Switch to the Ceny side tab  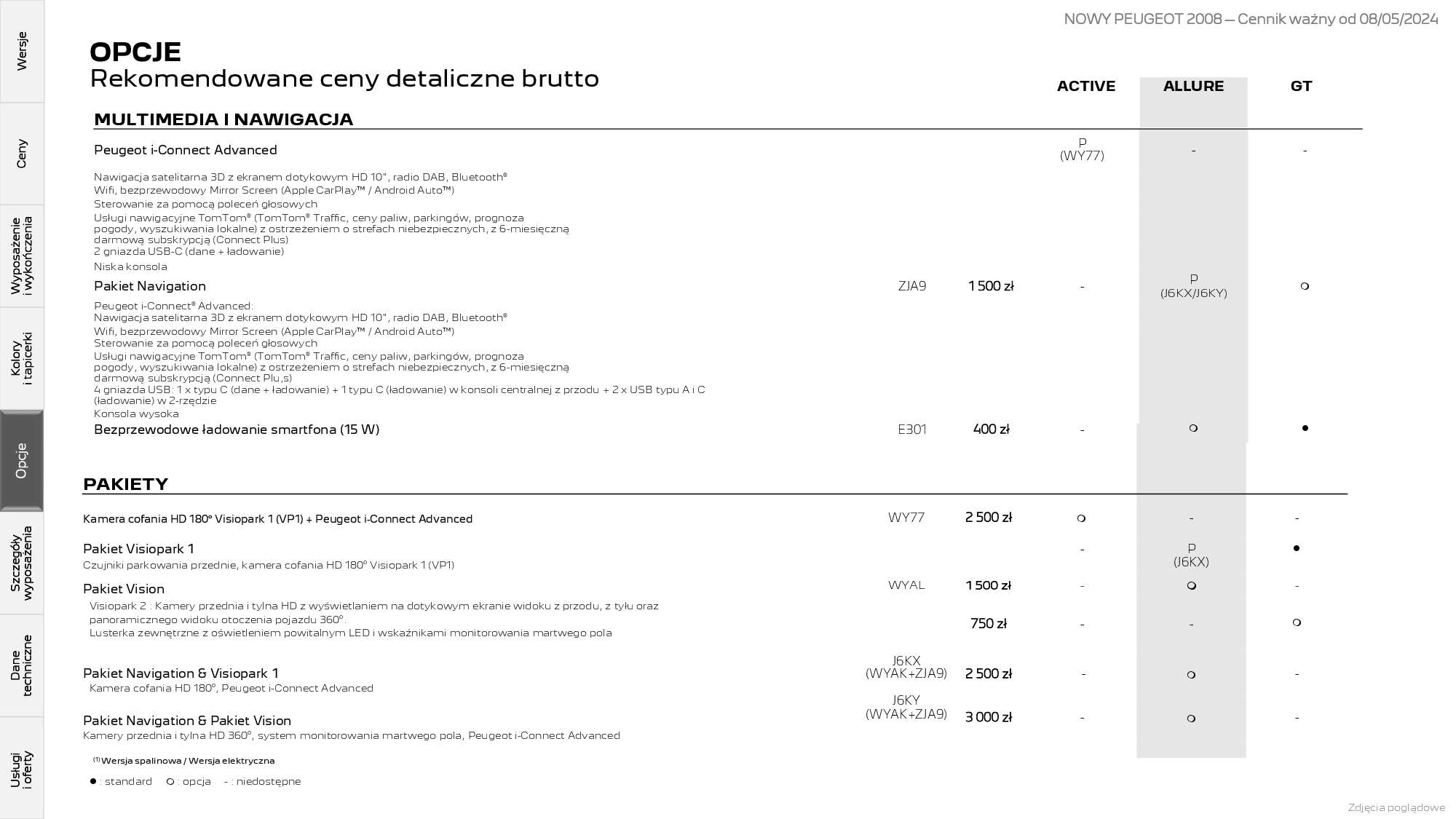pos(22,154)
